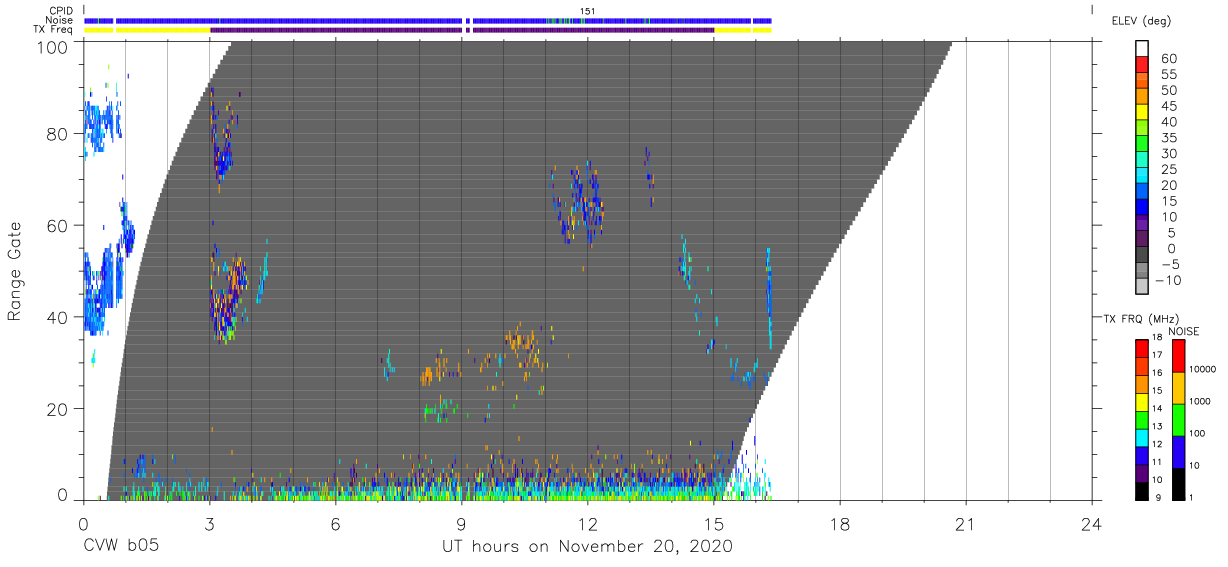Click the purple TX Freq bar segment near 6 UT
This screenshot has width=1228, height=567.
[337, 30]
